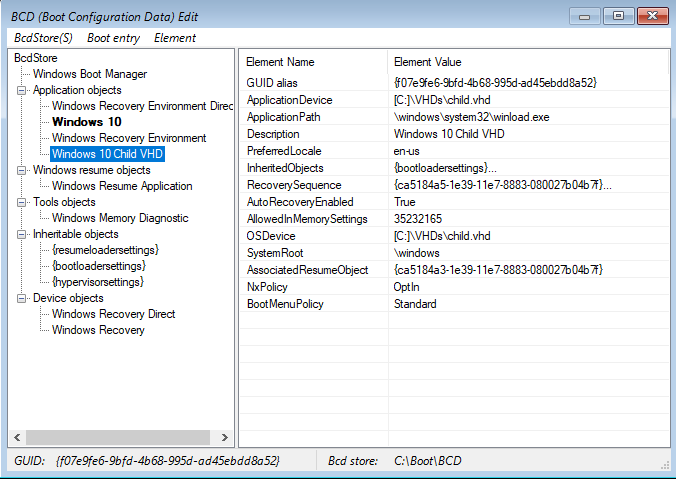Select Windows Boot Manager in tree
The height and width of the screenshot is (479, 676).
click(x=90, y=74)
